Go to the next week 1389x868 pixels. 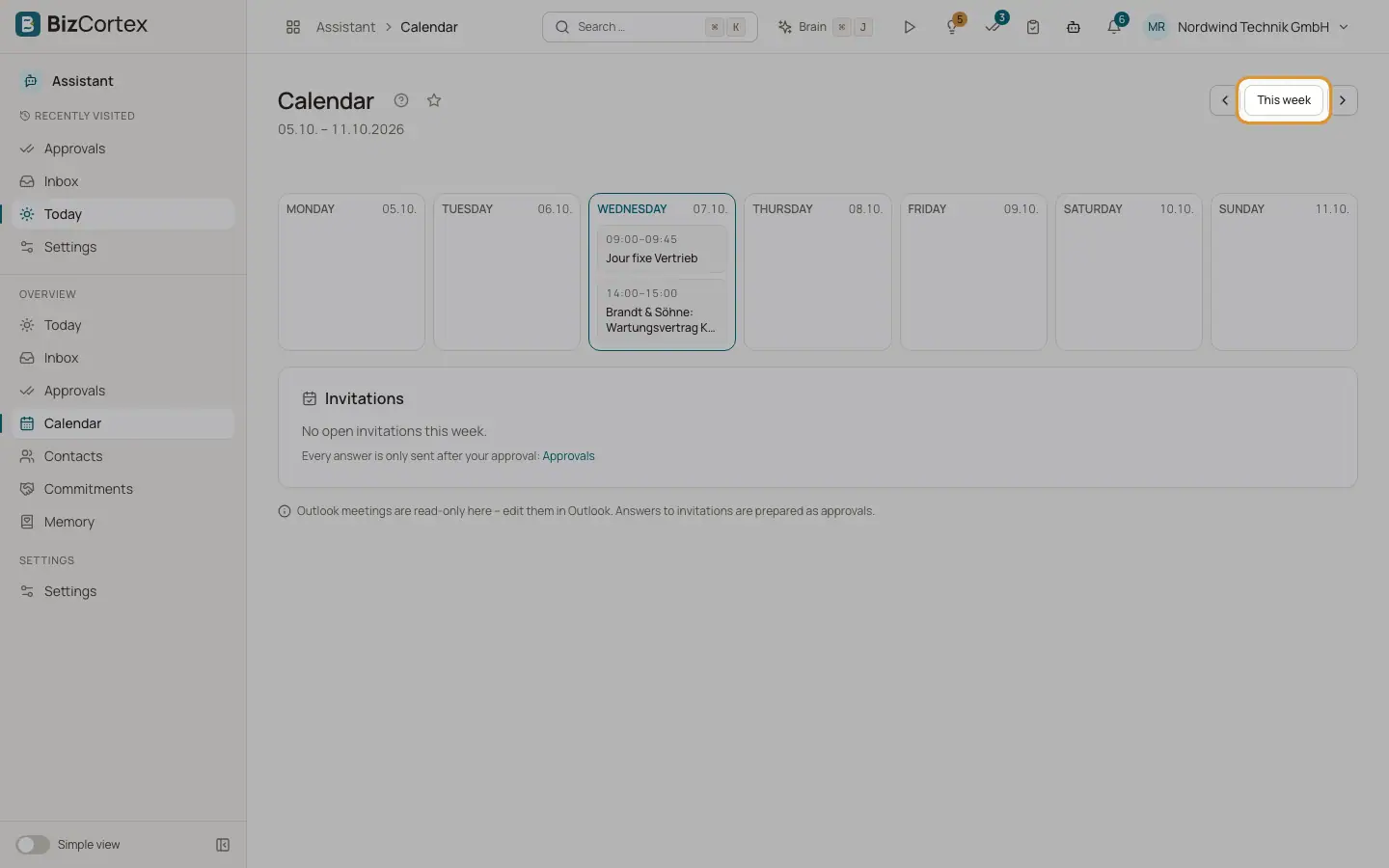pos(1343,100)
